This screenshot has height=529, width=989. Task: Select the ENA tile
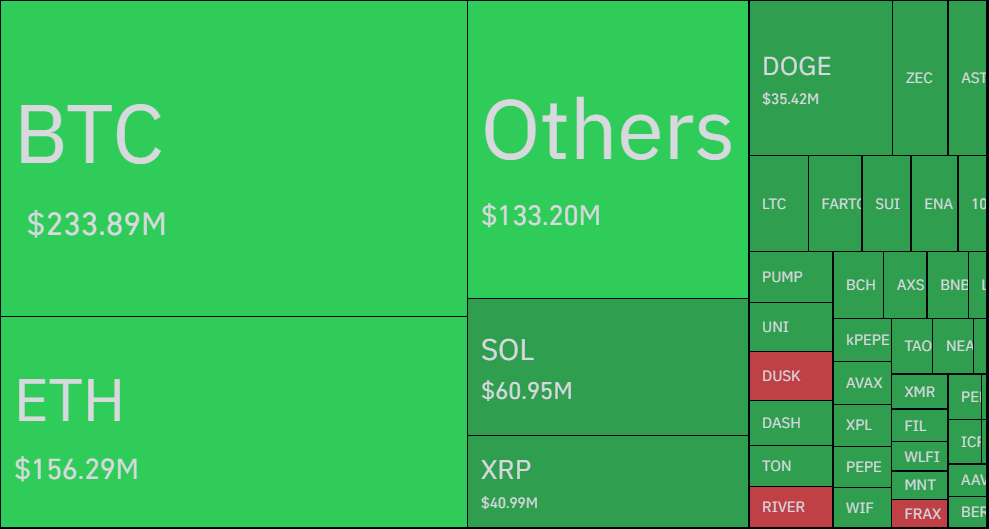point(938,204)
